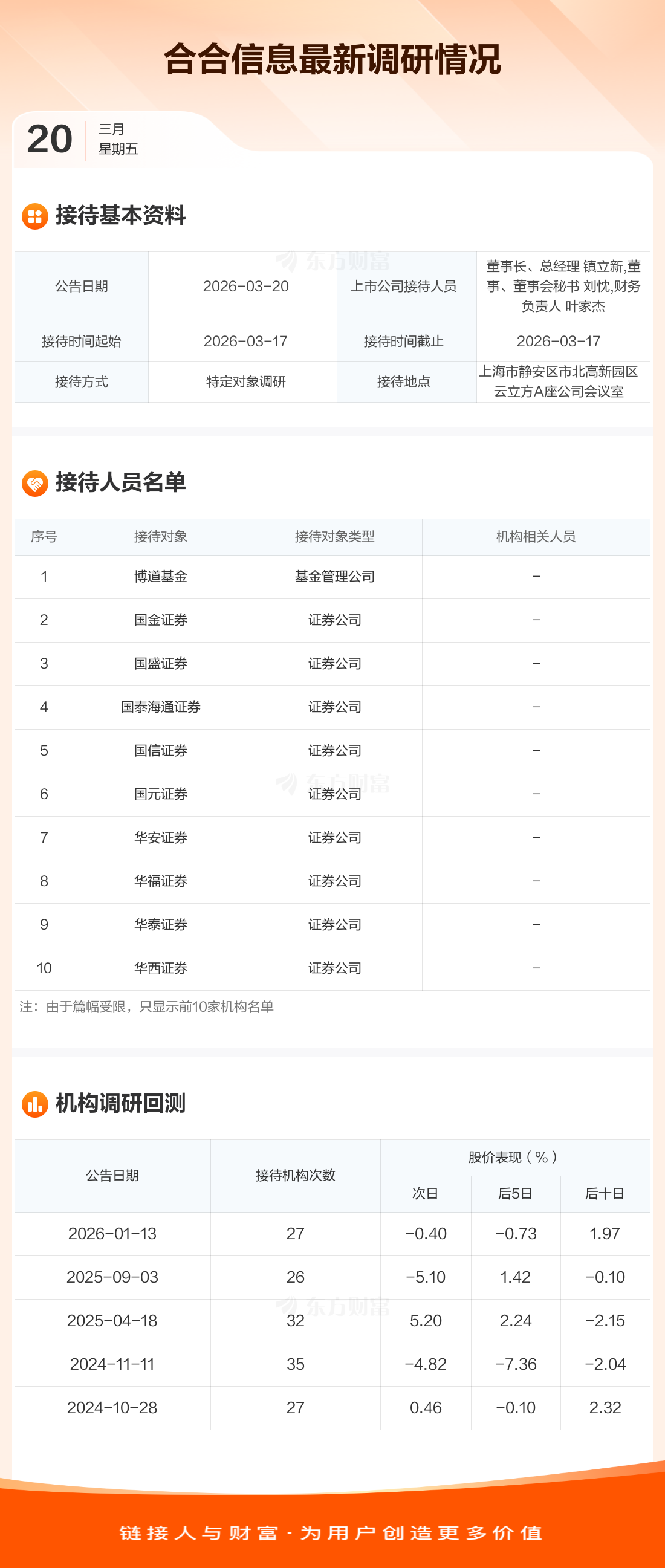This screenshot has height=1568, width=665.
Task: Select the 后十日 column header
Action: pos(605,1194)
